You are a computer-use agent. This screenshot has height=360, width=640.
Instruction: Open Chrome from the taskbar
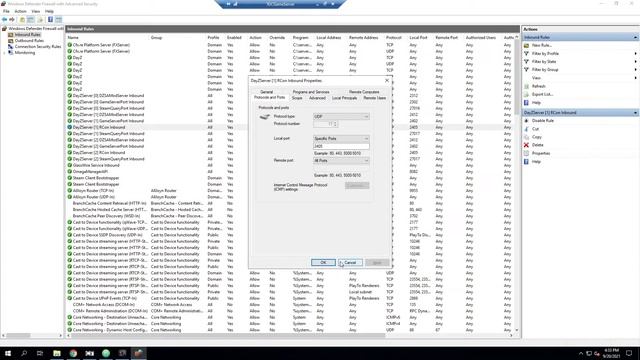73,353
